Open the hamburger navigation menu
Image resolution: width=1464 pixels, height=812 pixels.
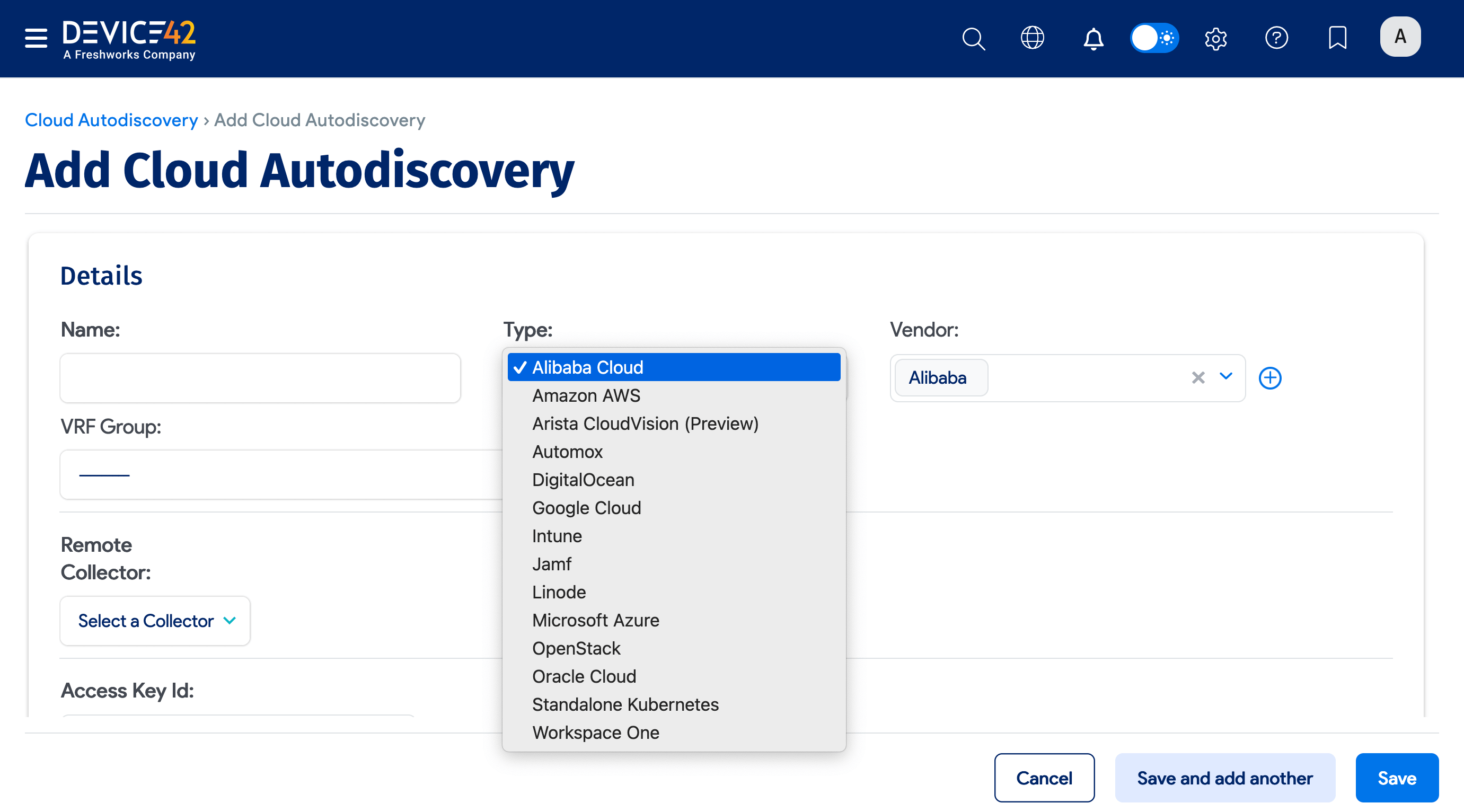click(35, 38)
